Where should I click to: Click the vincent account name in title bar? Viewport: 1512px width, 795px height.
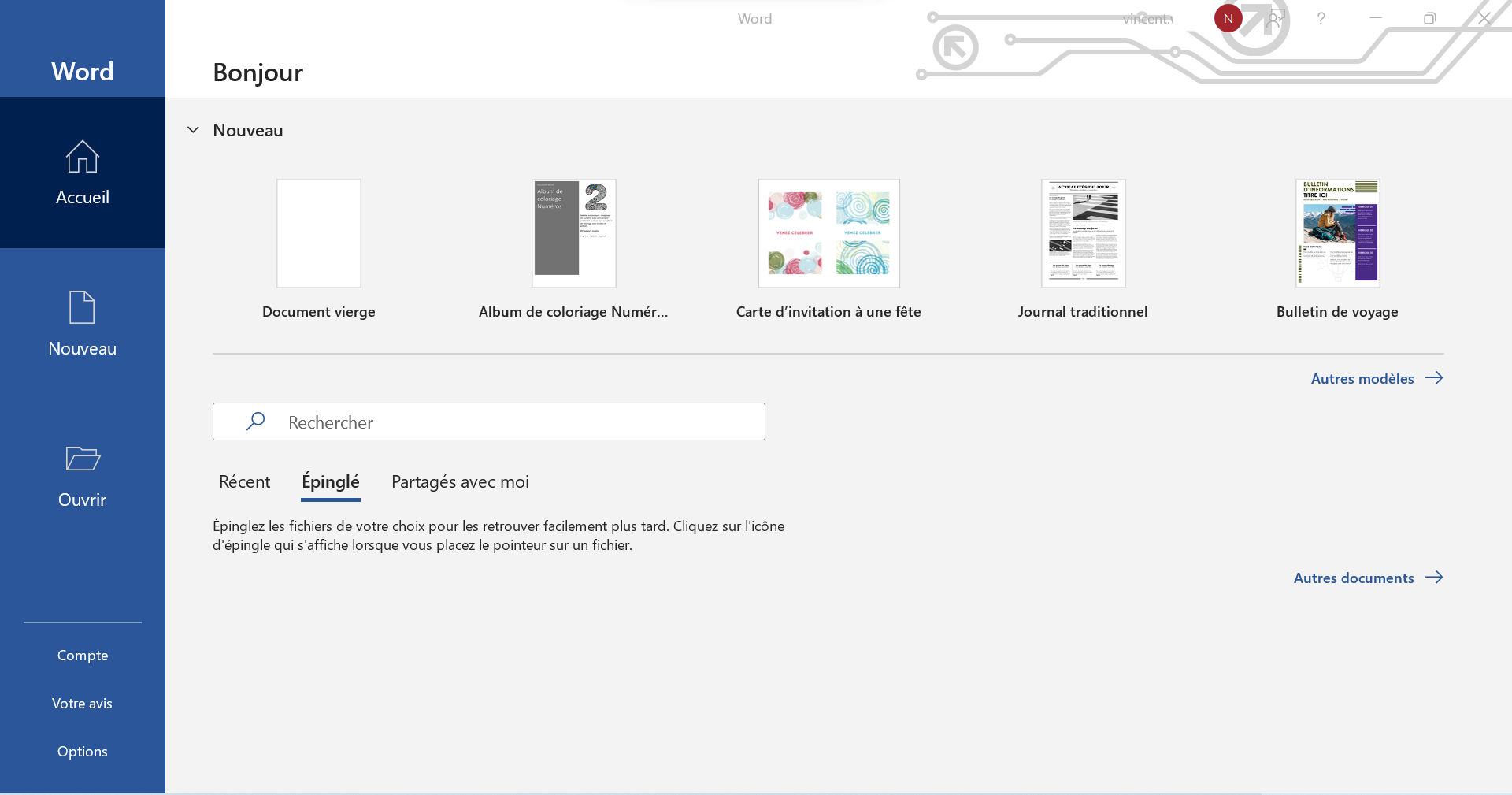(1148, 19)
